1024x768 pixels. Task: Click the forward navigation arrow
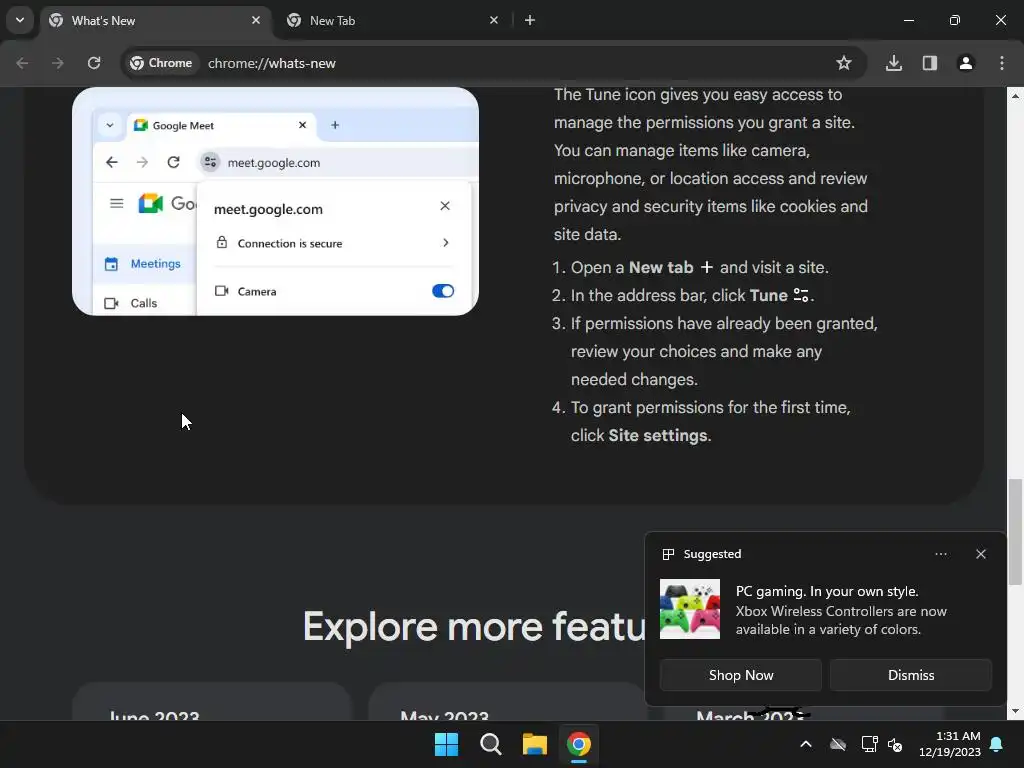tap(58, 63)
